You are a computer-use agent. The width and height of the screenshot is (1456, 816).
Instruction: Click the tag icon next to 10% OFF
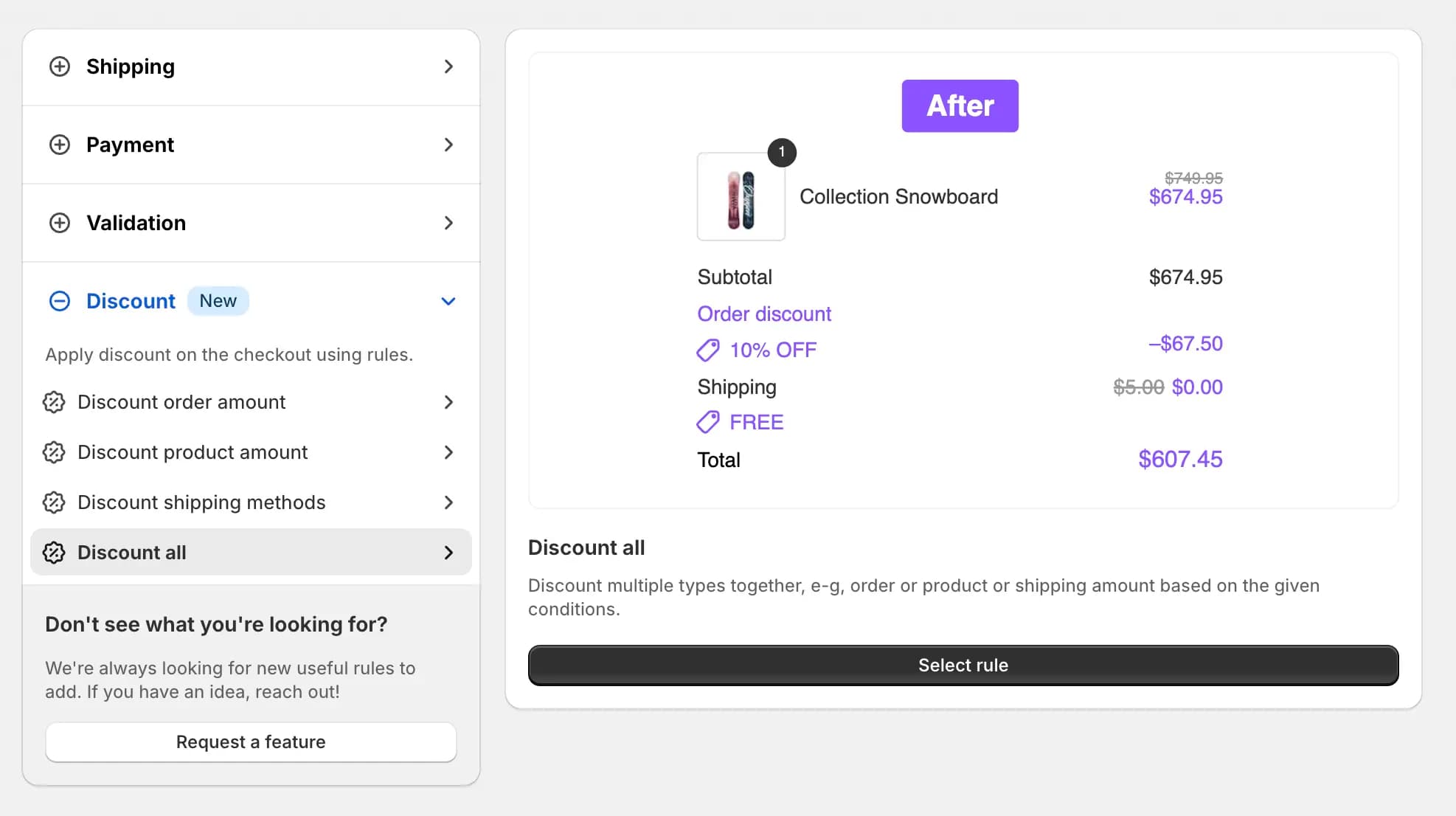(x=707, y=350)
